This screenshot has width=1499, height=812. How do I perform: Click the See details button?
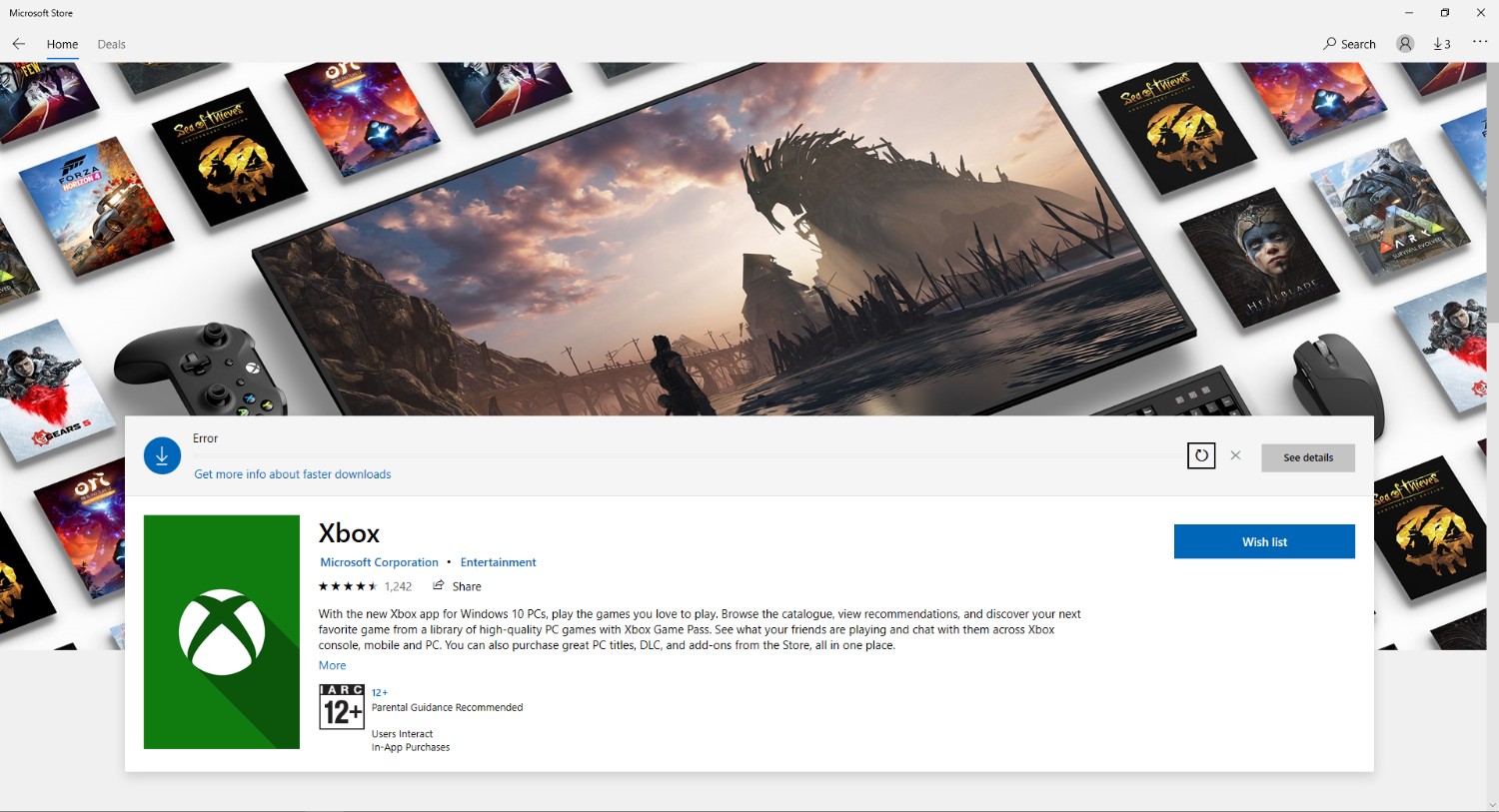[1308, 457]
